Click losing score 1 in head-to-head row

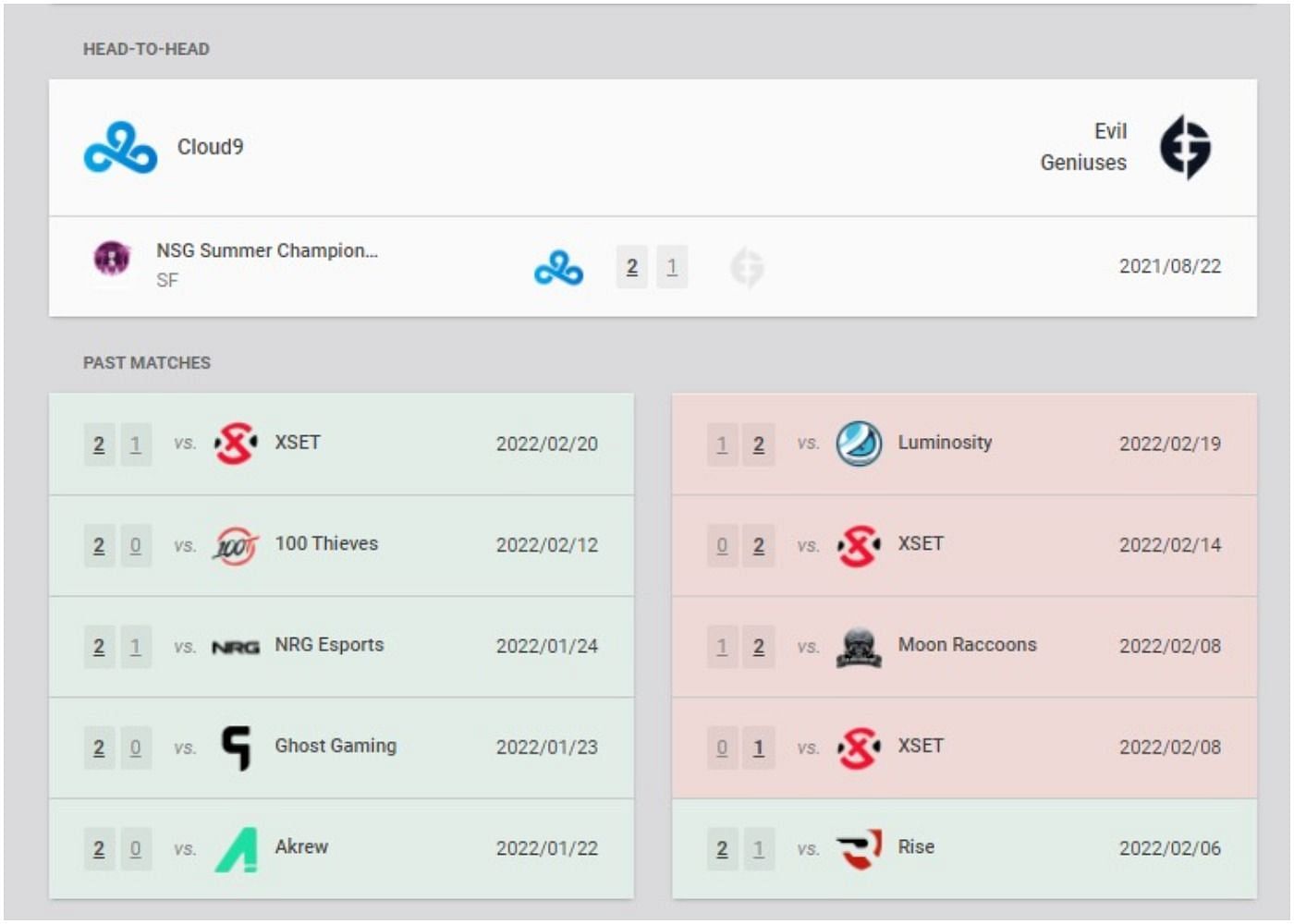(672, 268)
